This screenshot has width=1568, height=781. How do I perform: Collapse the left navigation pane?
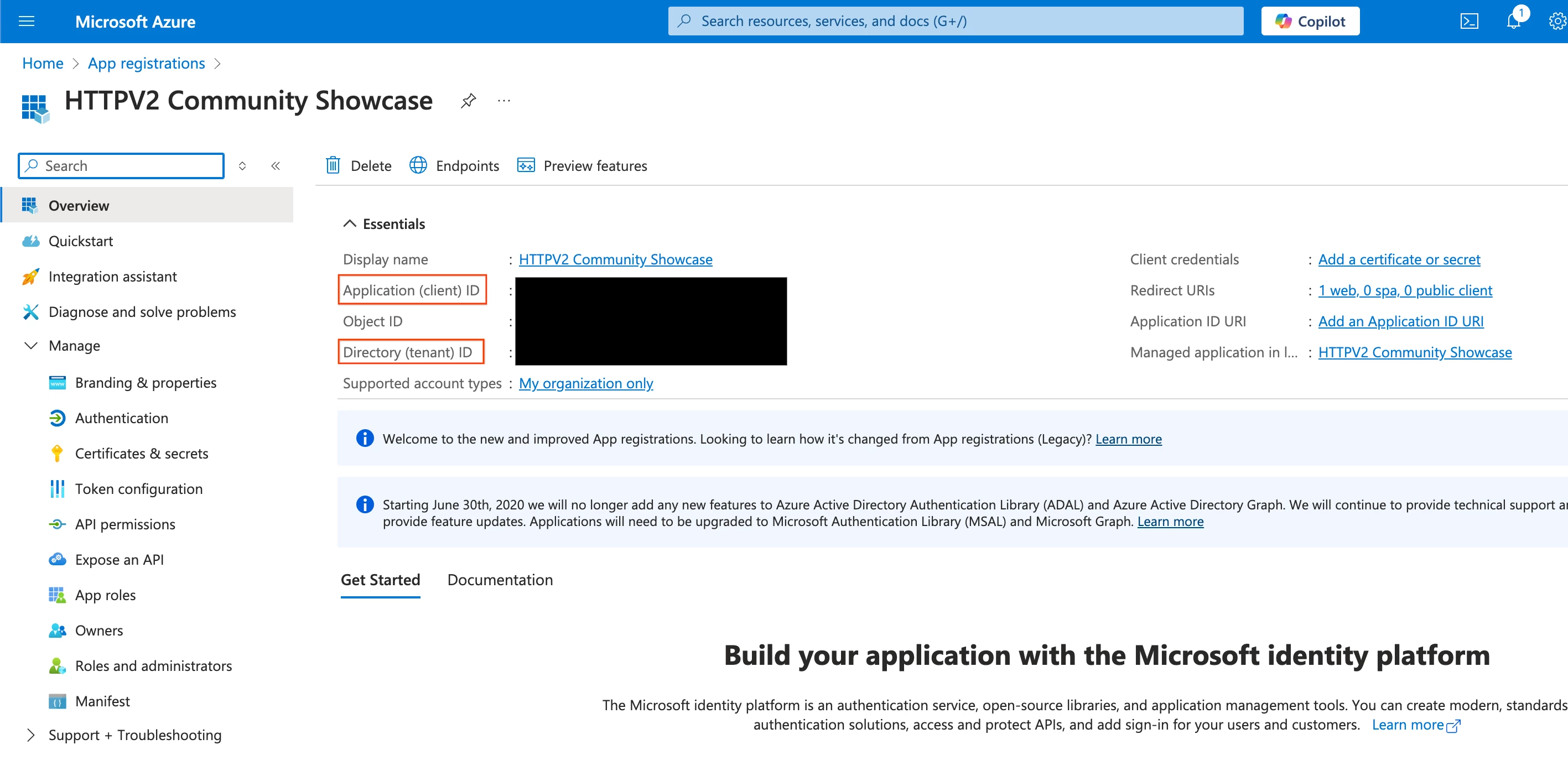coord(275,166)
